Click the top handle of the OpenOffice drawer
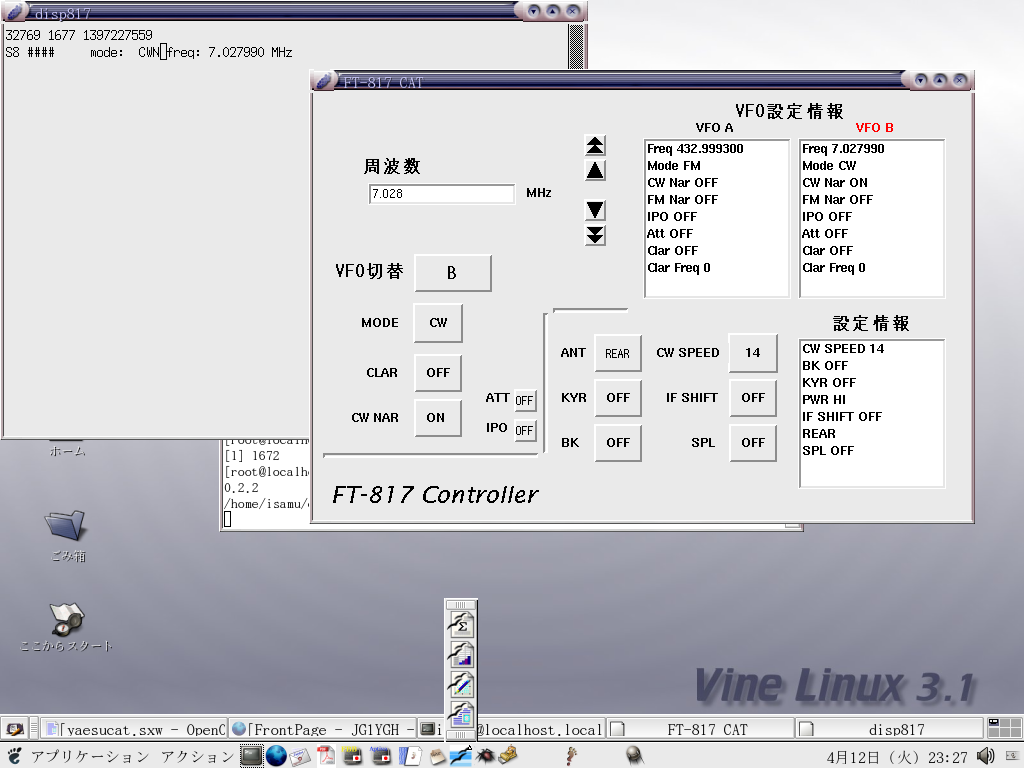1024x768 pixels. 461,605
